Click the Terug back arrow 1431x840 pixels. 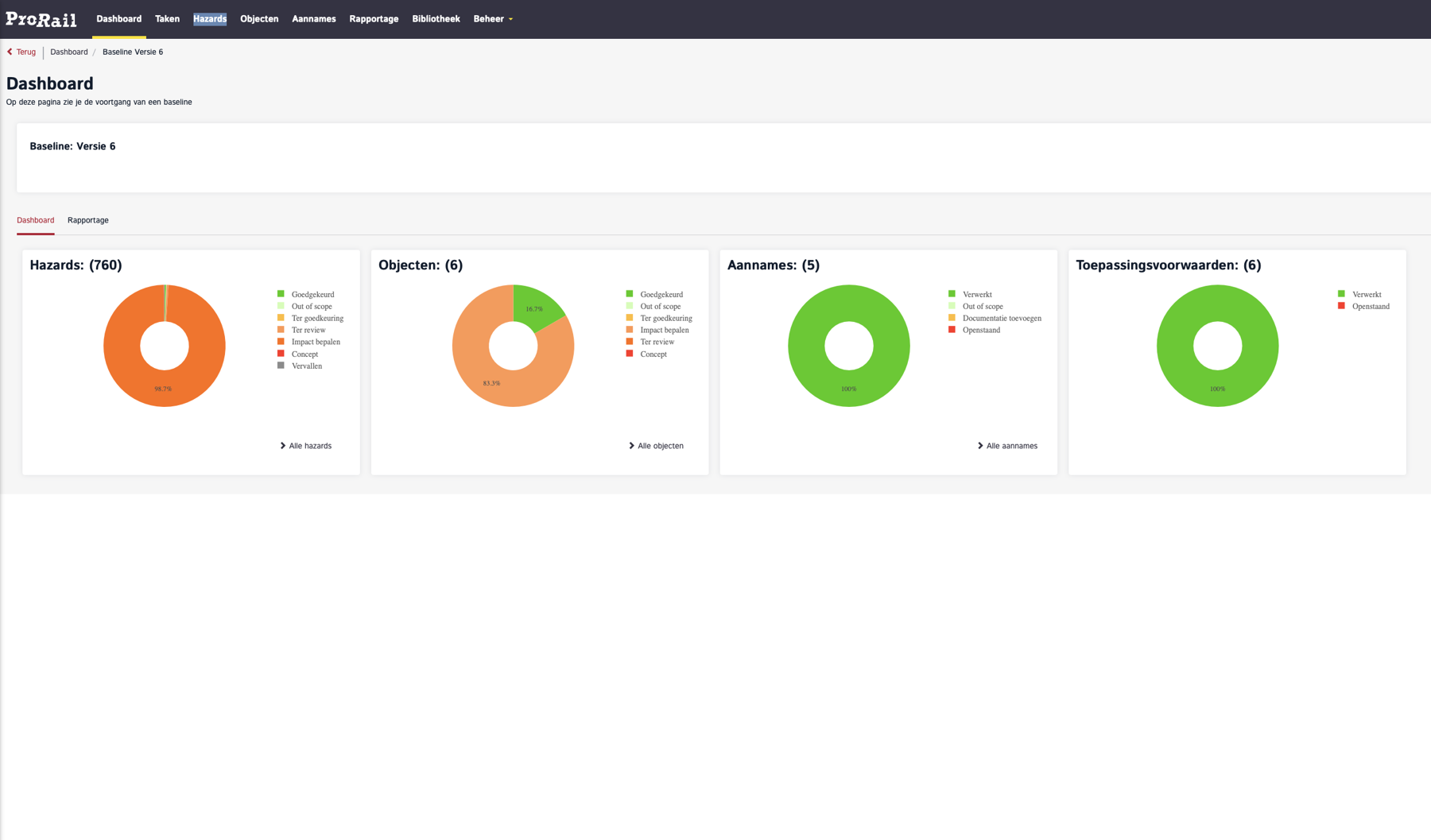(10, 52)
